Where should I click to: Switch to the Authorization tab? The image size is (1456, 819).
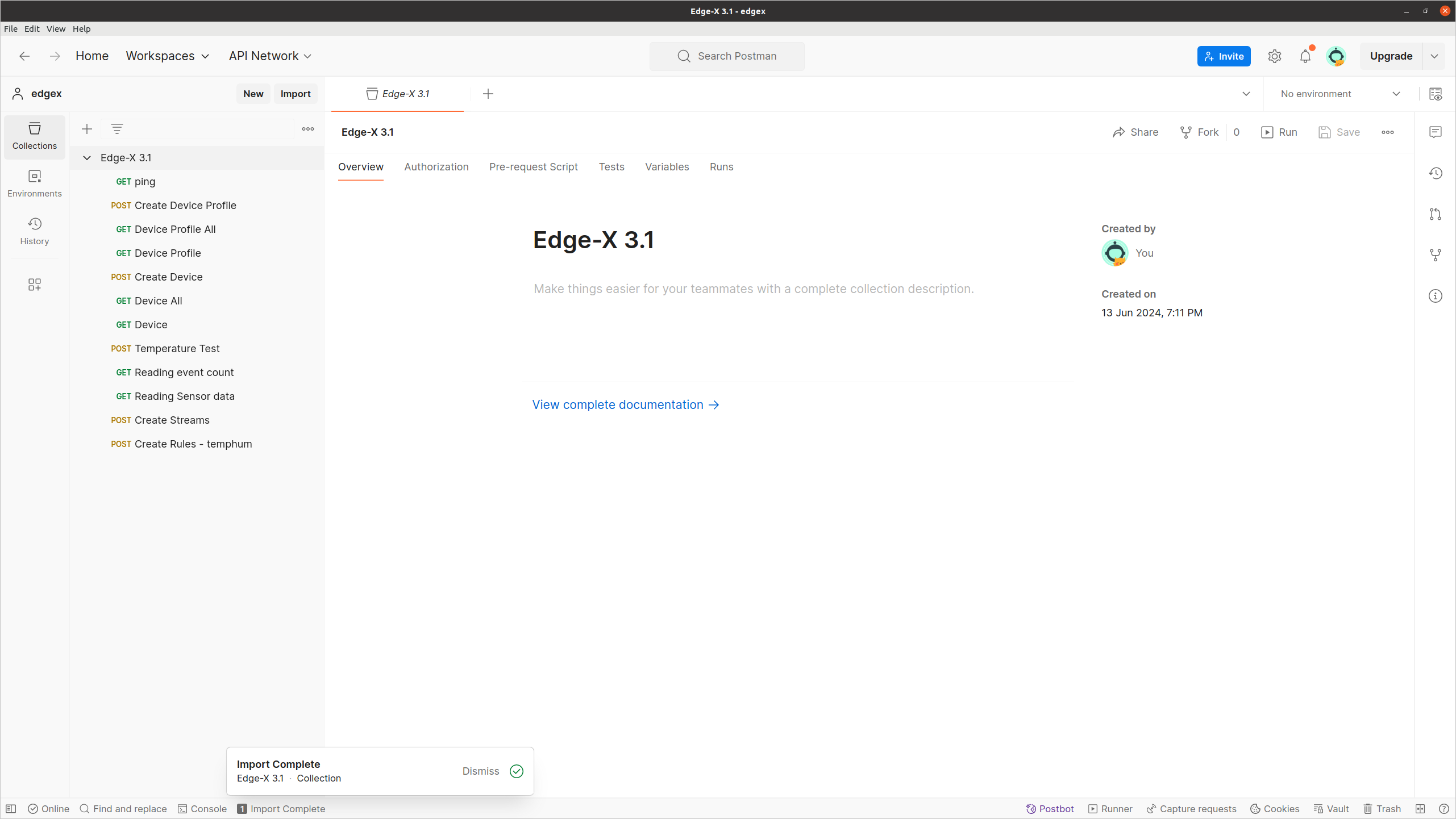coord(436,167)
